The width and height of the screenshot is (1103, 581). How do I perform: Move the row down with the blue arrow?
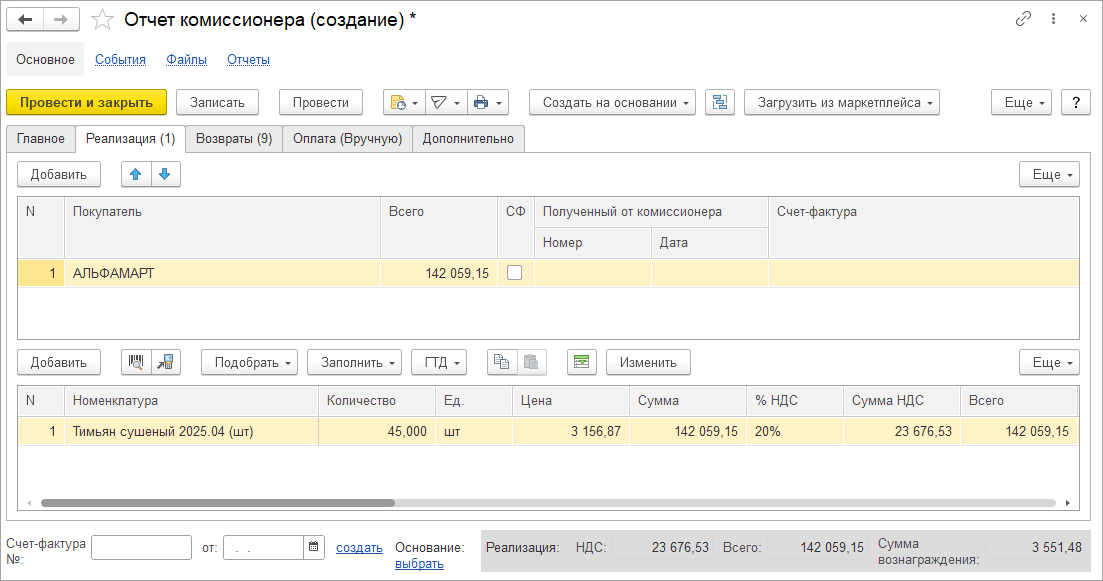165,174
